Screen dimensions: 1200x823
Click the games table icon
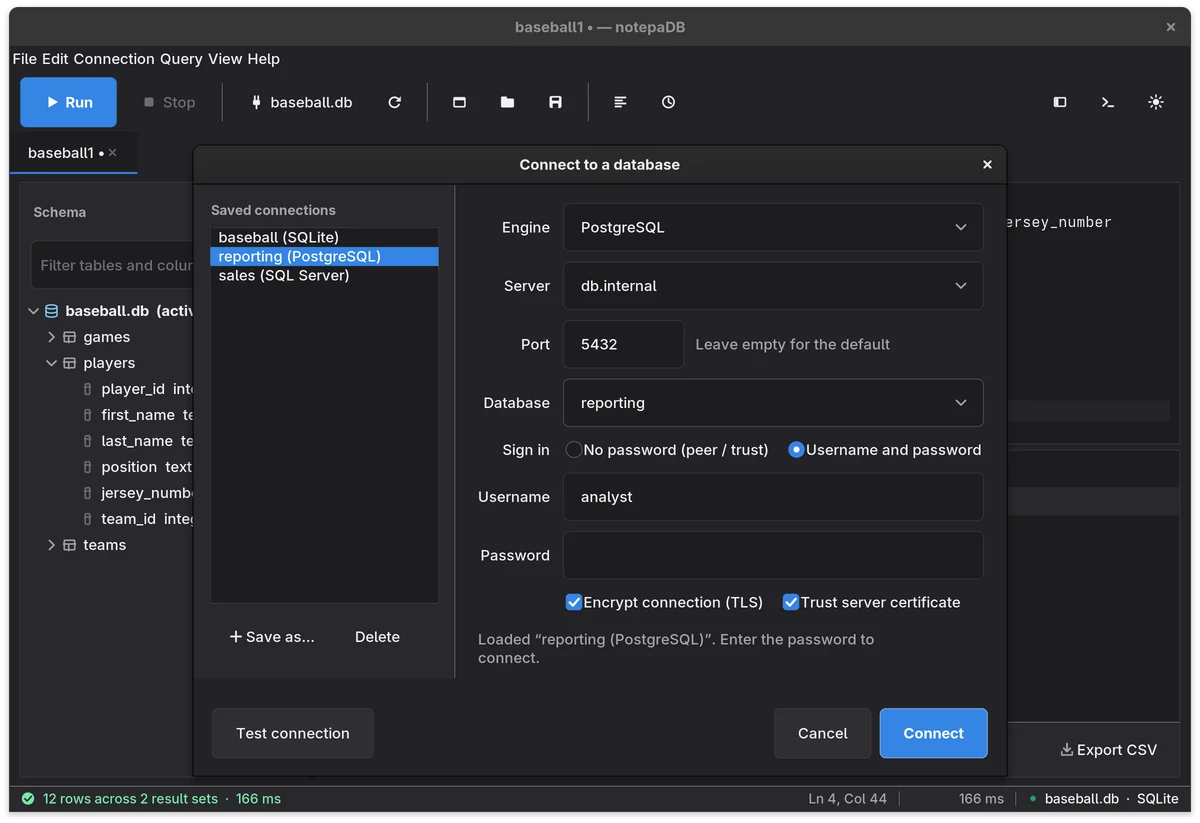70,337
